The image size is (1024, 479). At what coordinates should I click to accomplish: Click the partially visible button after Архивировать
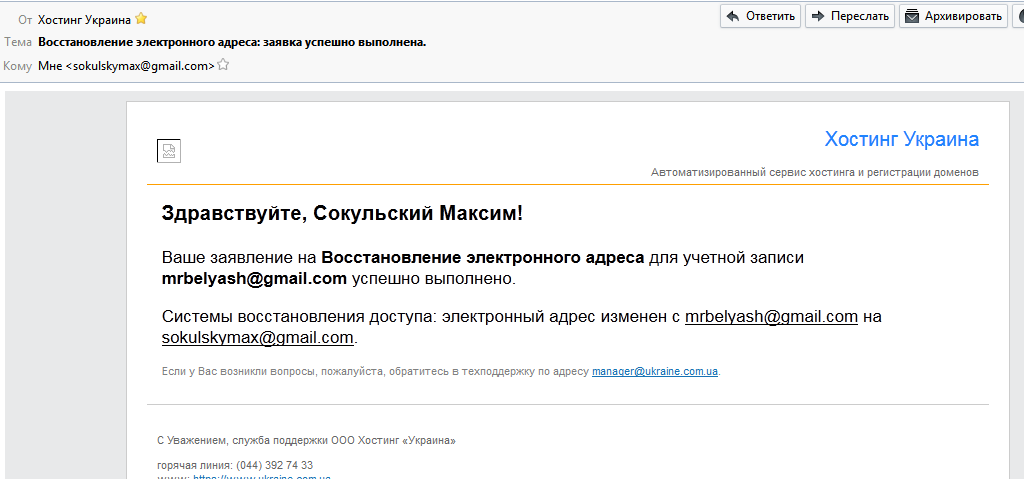[1017, 16]
